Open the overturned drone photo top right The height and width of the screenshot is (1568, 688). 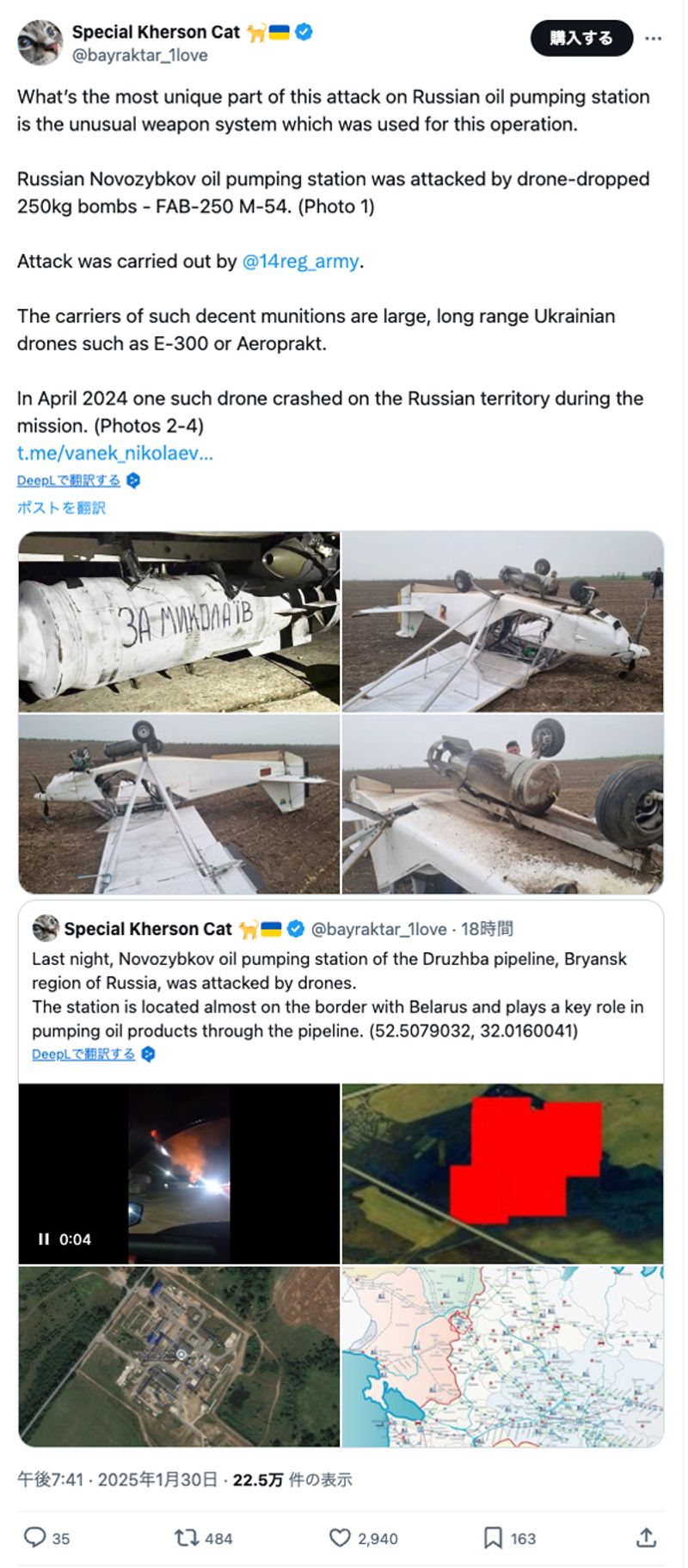point(502,621)
